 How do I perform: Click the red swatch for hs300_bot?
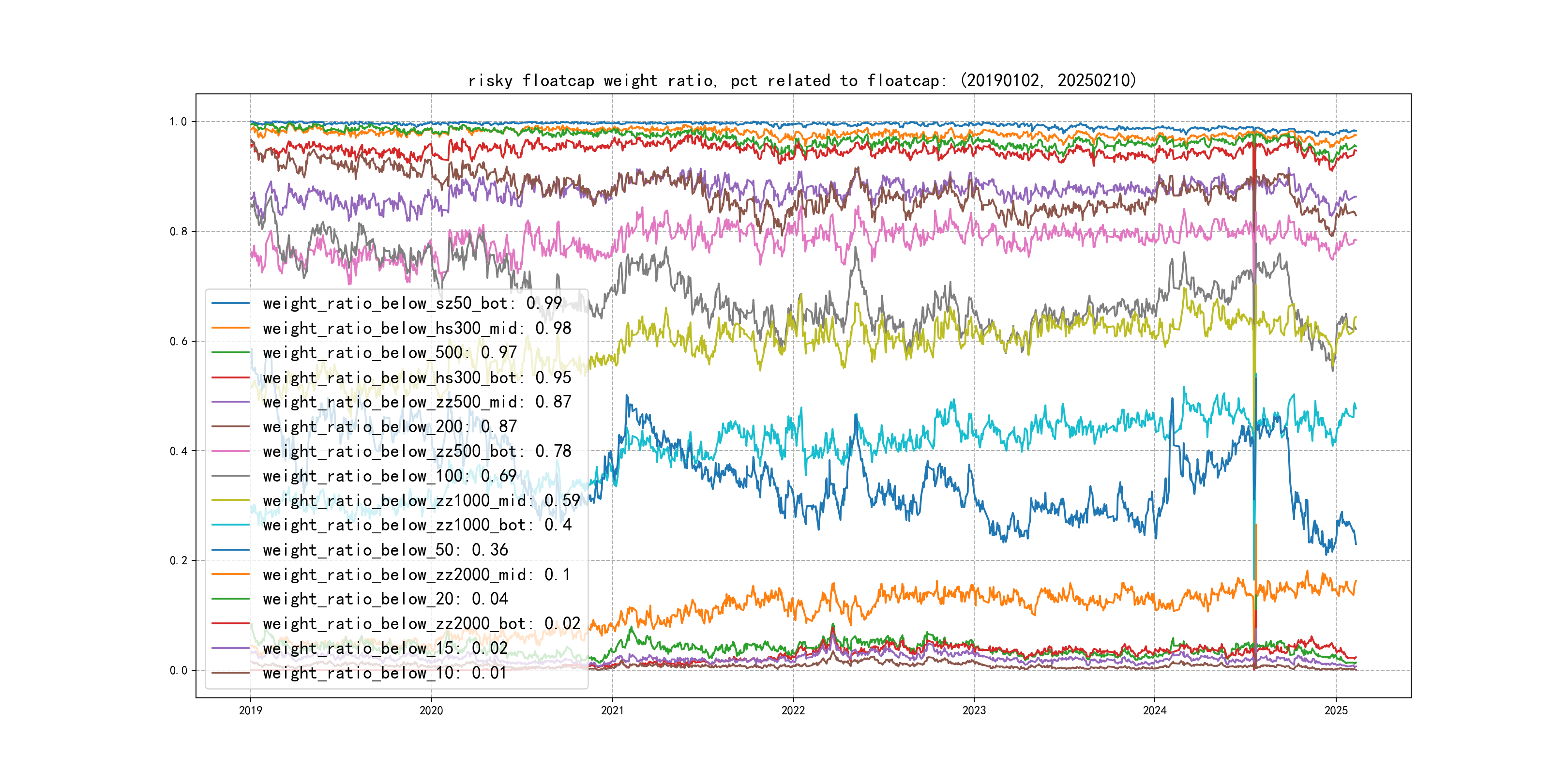pyautogui.click(x=230, y=377)
